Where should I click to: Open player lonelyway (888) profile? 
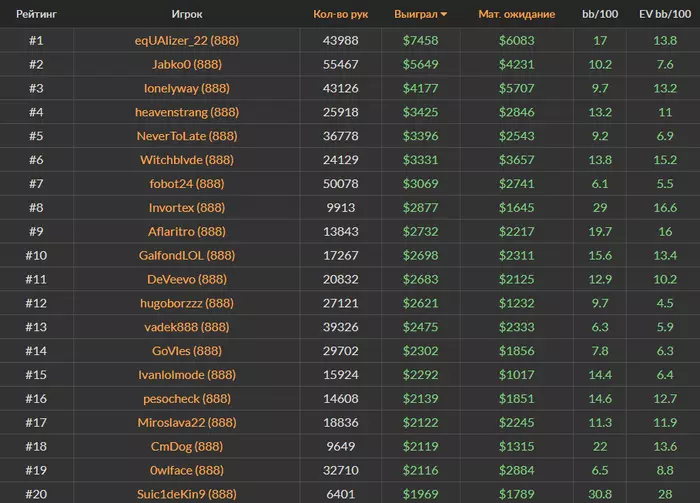tap(187, 88)
